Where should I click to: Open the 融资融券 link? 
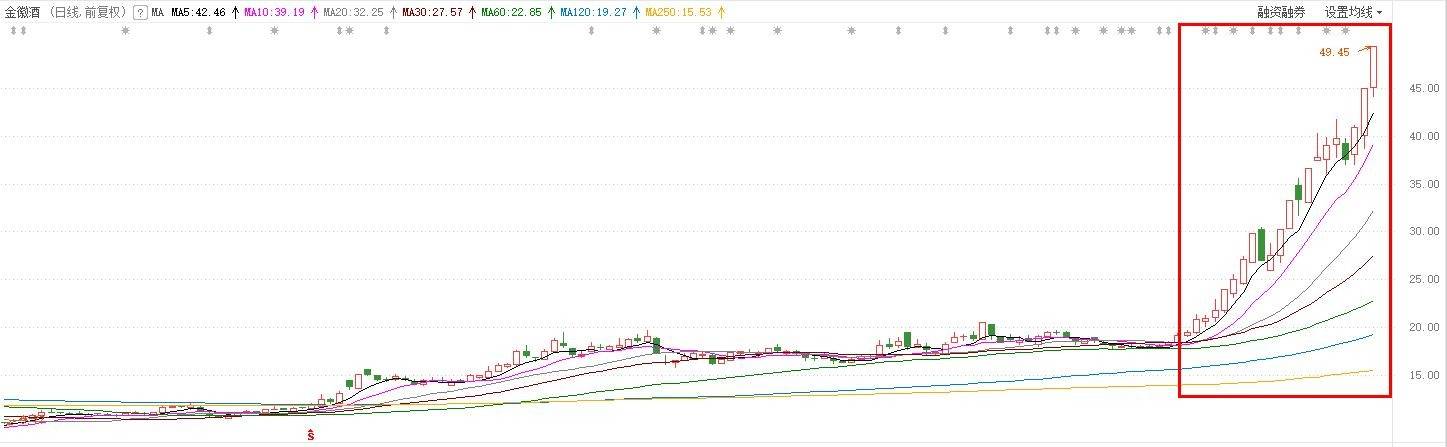pyautogui.click(x=1281, y=13)
